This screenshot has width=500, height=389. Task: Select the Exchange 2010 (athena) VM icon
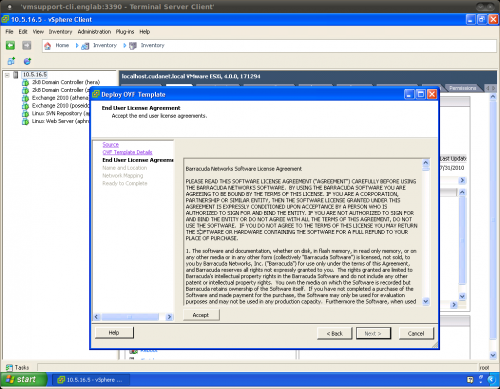25,98
